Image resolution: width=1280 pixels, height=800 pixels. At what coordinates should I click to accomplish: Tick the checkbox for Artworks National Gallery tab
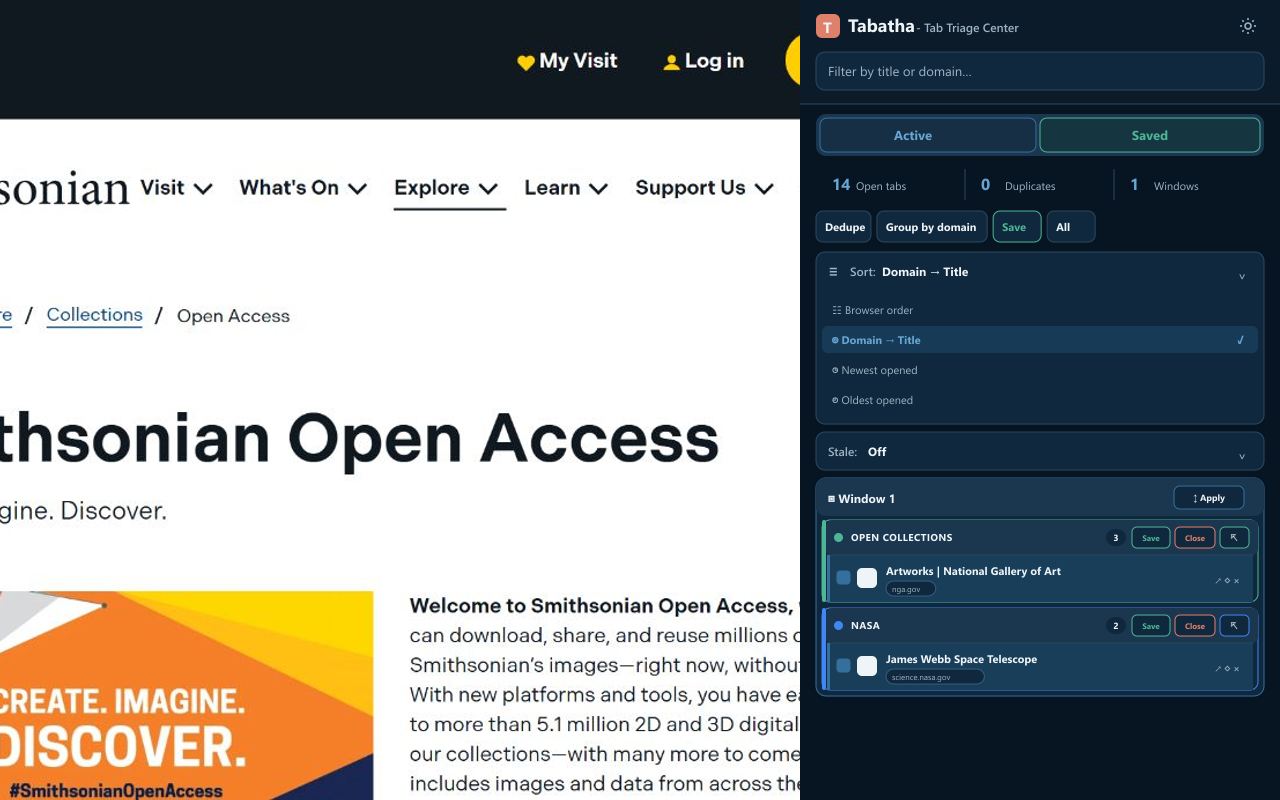844,578
